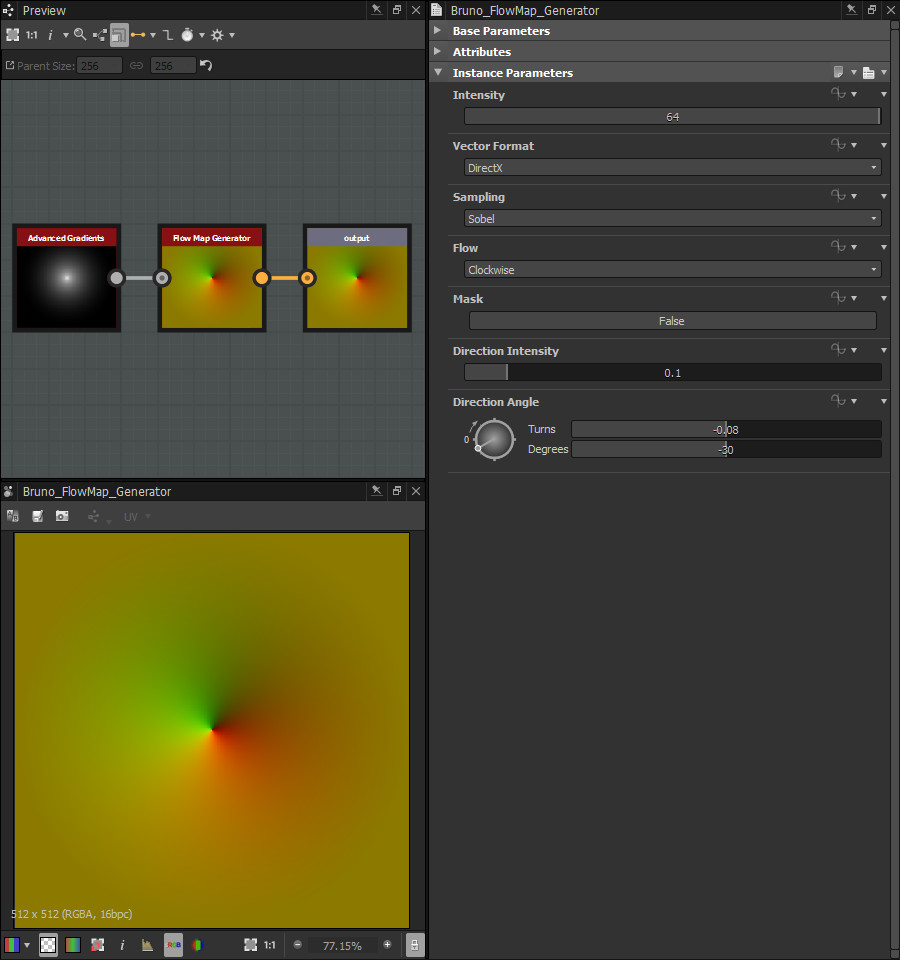
Task: Click the RGB channel selector icon at the bottom
Action: click(x=172, y=944)
